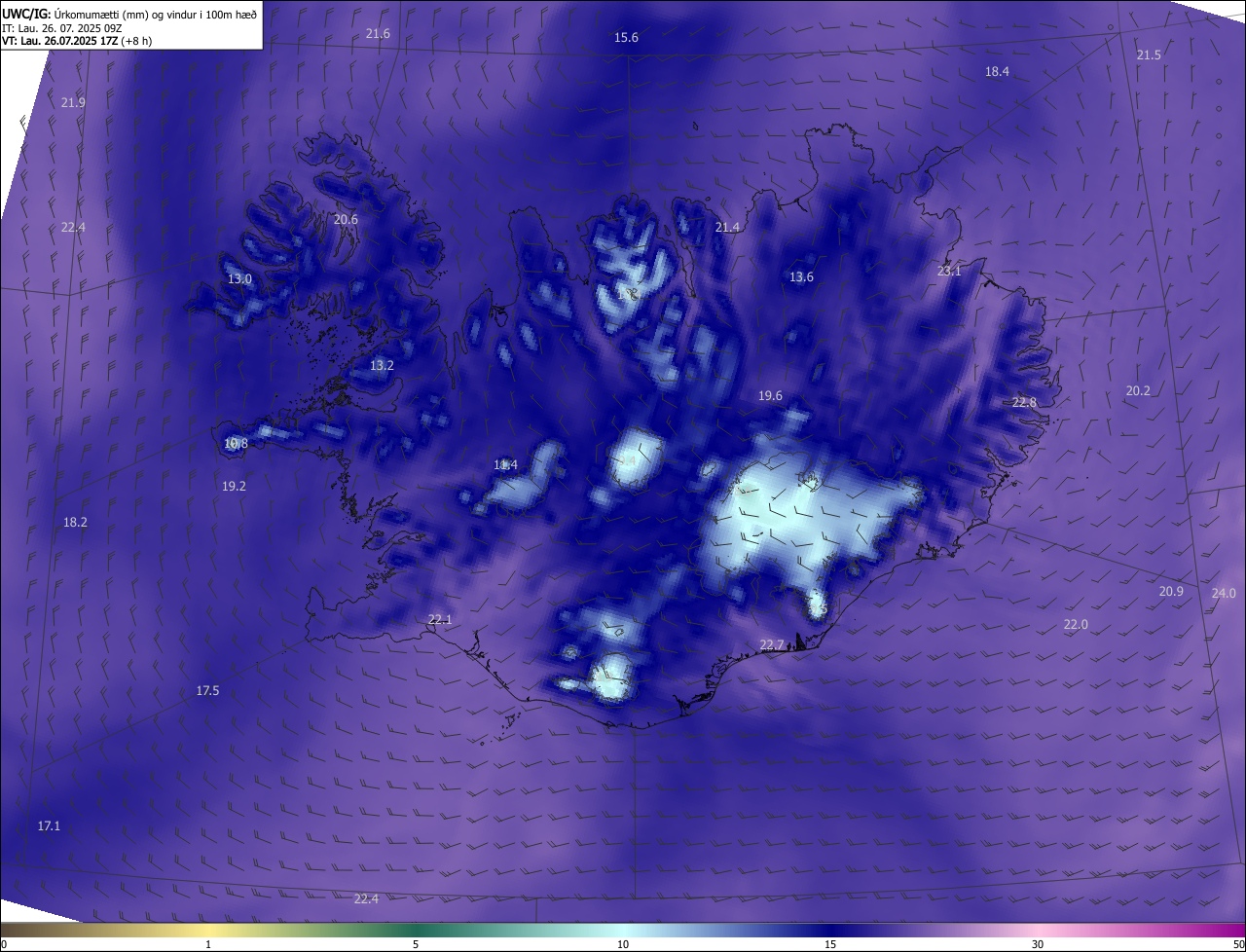The width and height of the screenshot is (1246, 952).
Task: Click the 19.6 value label
Action: (770, 395)
